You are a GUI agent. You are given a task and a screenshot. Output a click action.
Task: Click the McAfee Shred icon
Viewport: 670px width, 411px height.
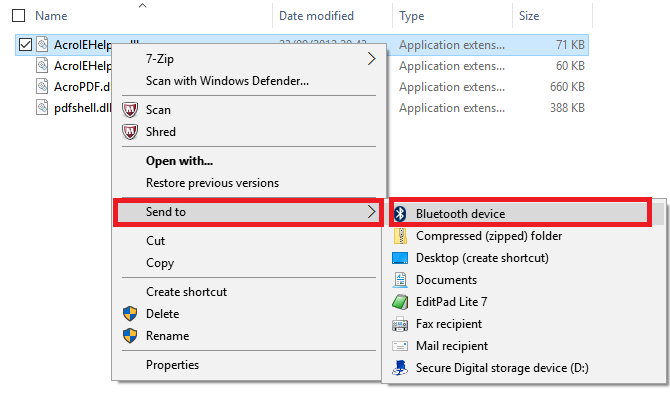(129, 132)
